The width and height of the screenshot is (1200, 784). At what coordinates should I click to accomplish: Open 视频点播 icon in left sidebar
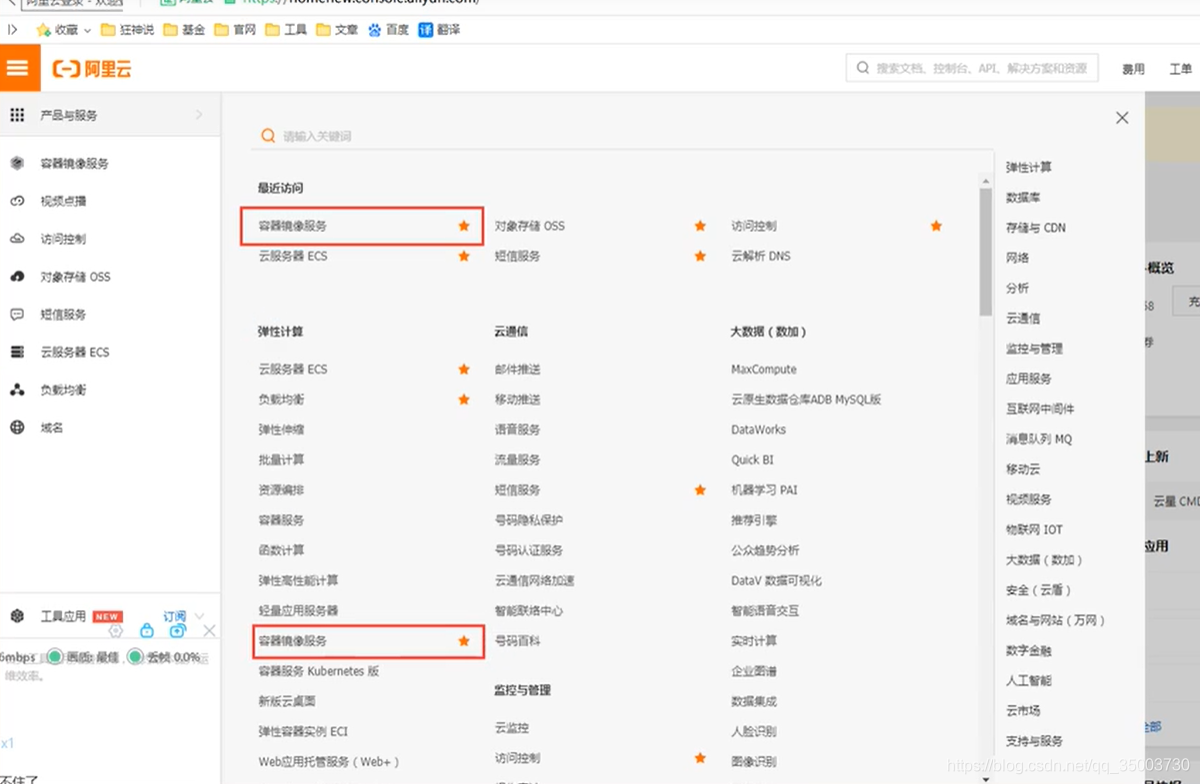pos(17,201)
